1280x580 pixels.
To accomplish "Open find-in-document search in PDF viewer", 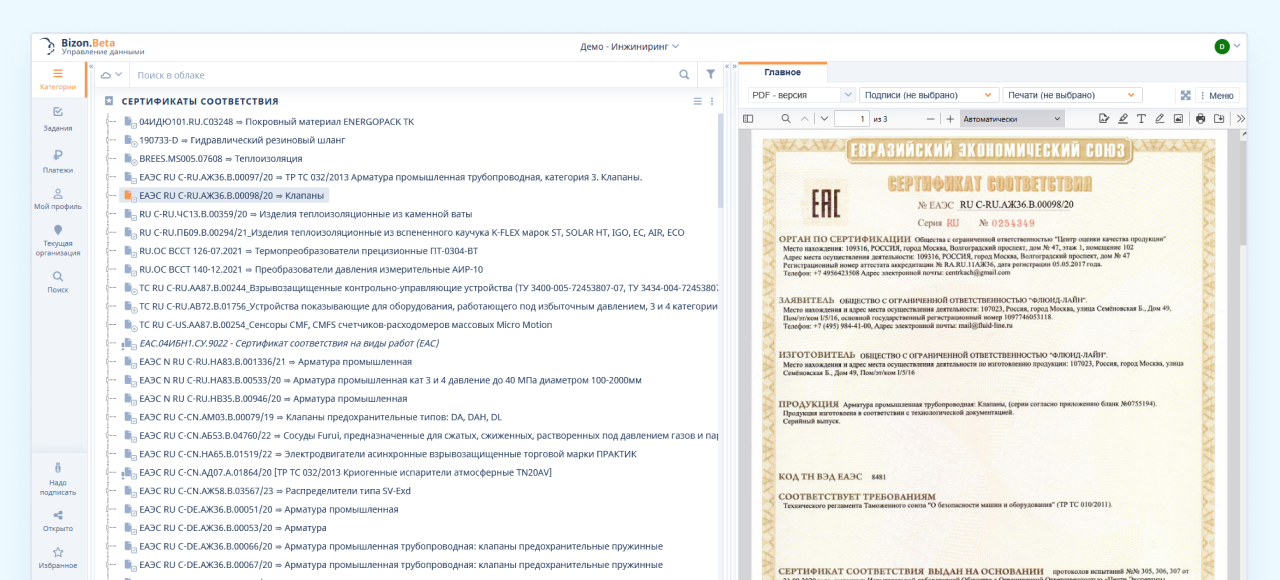I will coord(786,119).
